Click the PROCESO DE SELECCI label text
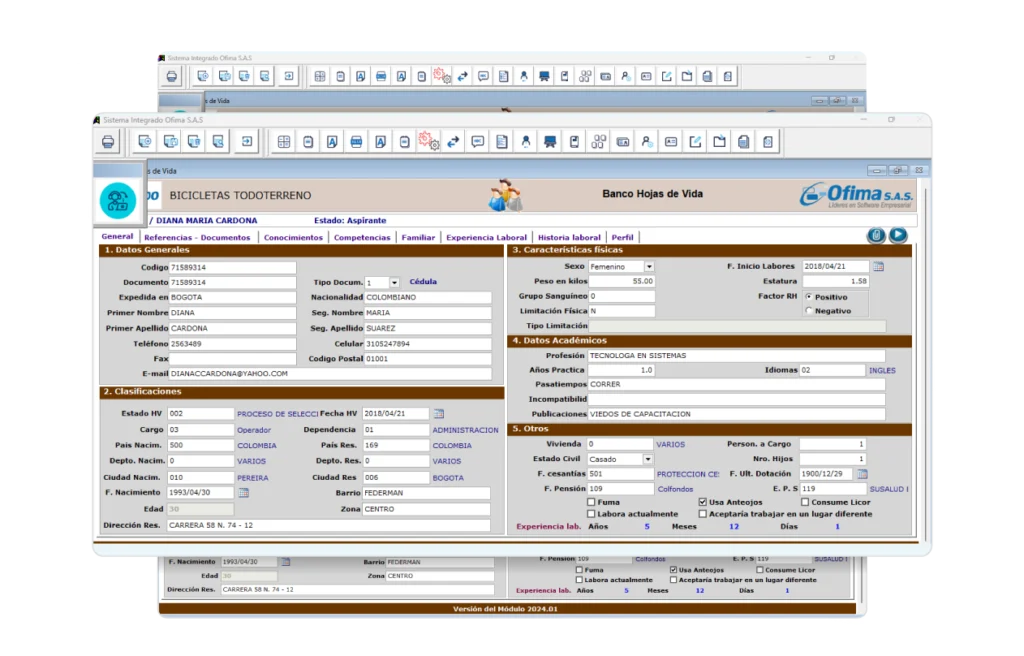Screen dimensions: 1024x656 pyautogui.click(x=278, y=414)
